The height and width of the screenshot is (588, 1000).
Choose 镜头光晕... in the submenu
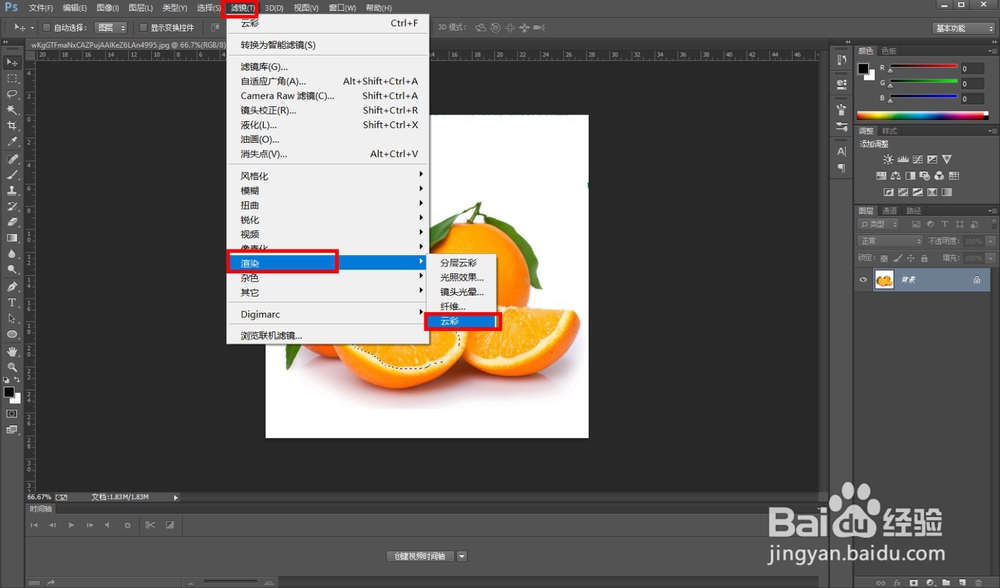pyautogui.click(x=462, y=291)
